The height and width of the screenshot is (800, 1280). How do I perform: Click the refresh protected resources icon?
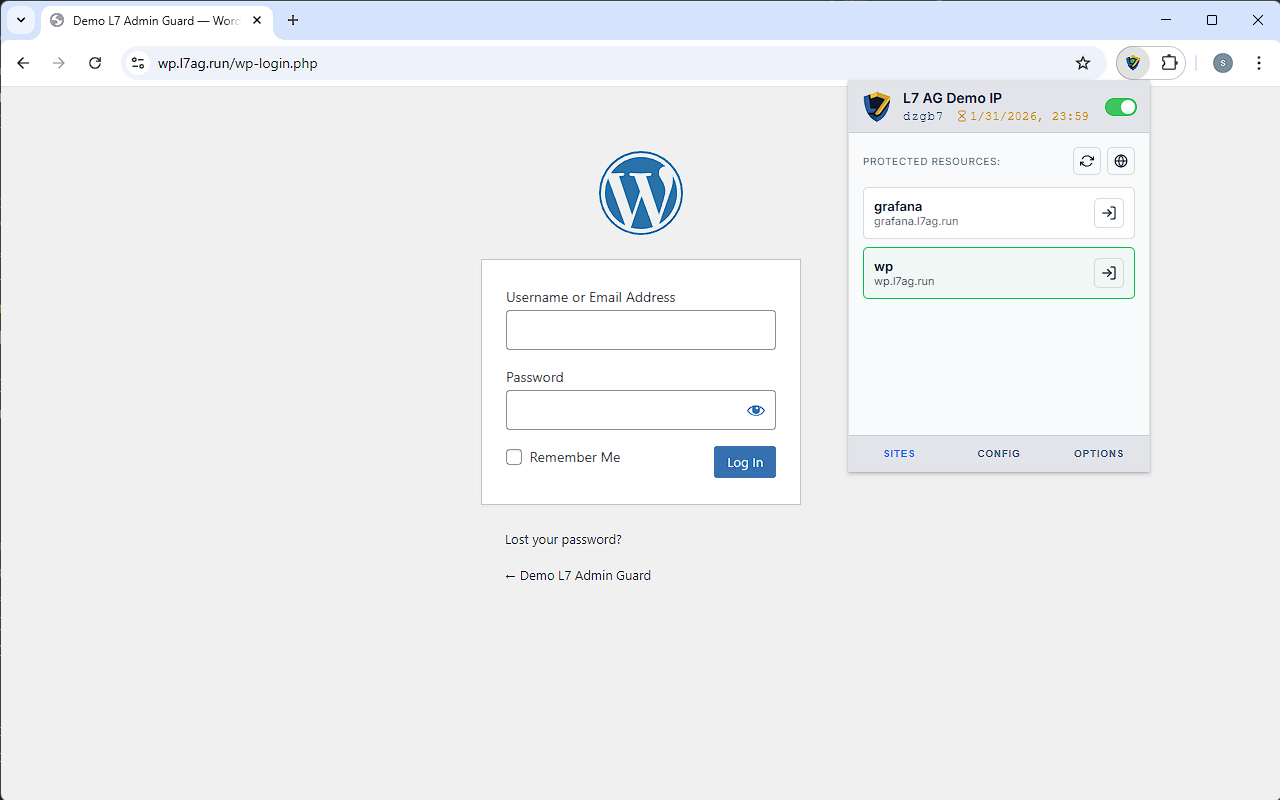[1086, 161]
